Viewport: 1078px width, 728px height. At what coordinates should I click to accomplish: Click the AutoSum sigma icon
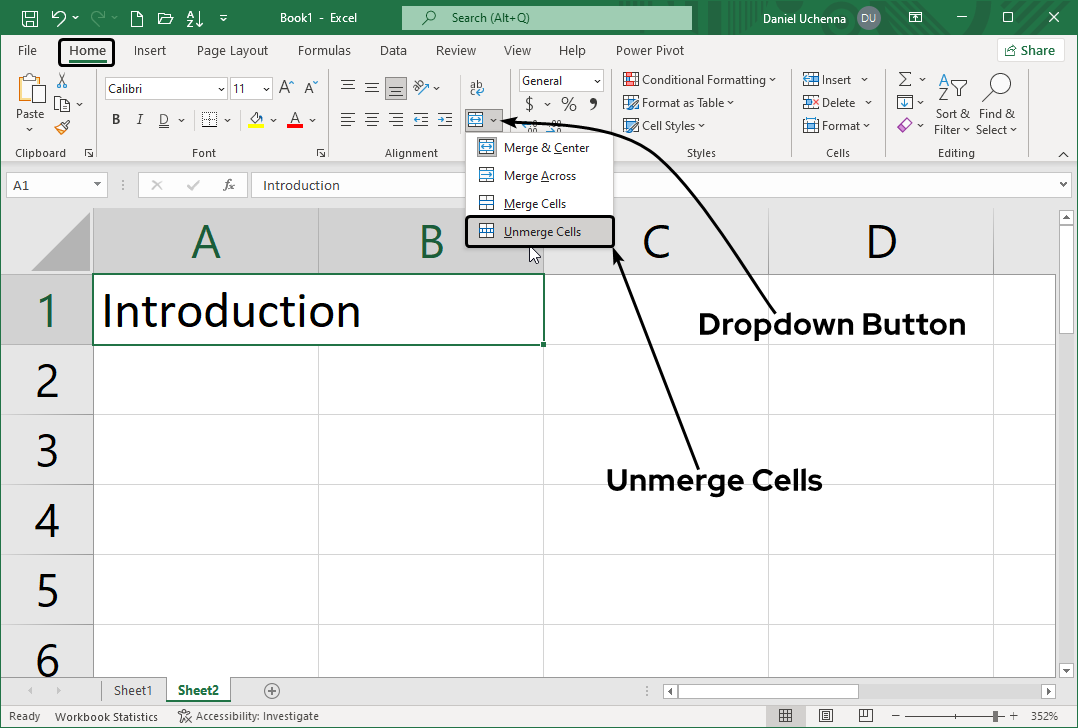tap(905, 79)
